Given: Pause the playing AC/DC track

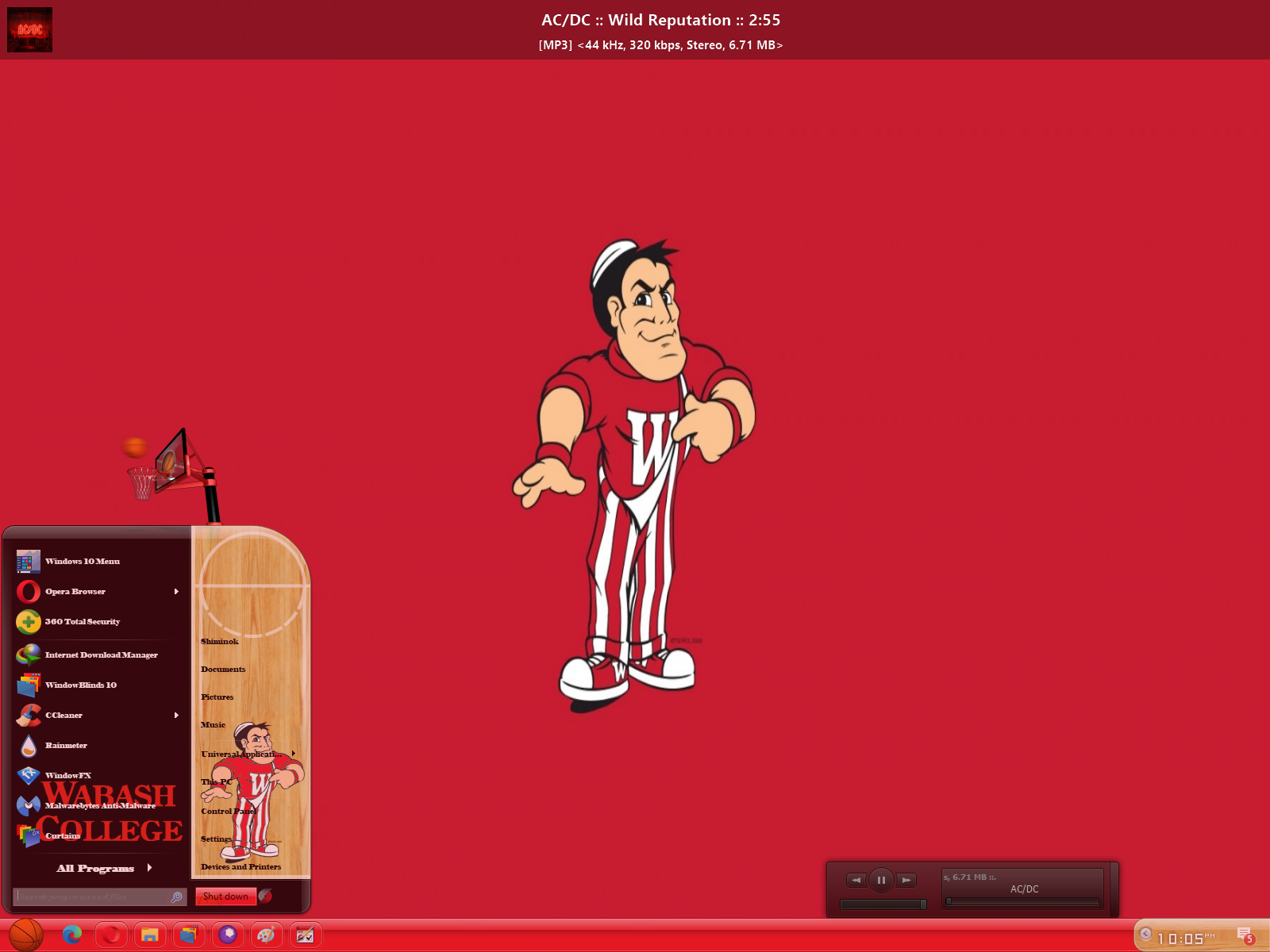Looking at the screenshot, I should [x=881, y=880].
